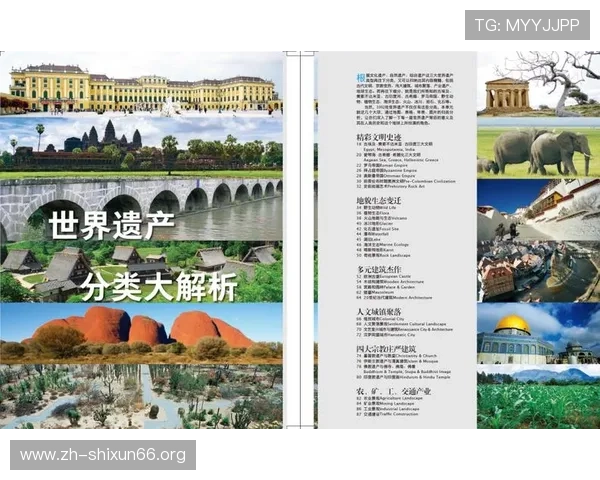Click the Mausoleum entry
This screenshot has width=600, height=480.
pyautogui.click(x=375, y=292)
